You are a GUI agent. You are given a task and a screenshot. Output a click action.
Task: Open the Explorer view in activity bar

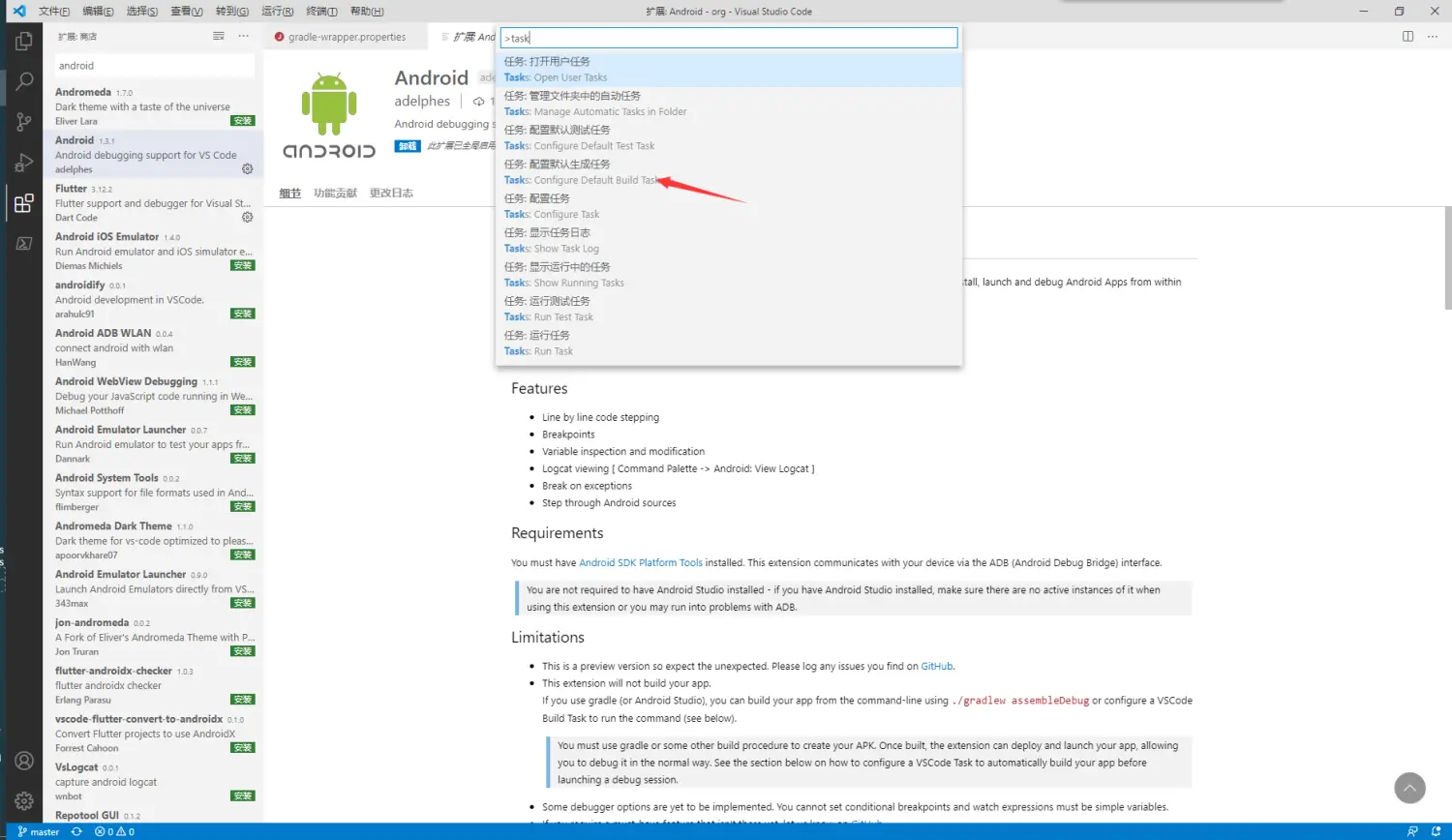click(x=24, y=42)
